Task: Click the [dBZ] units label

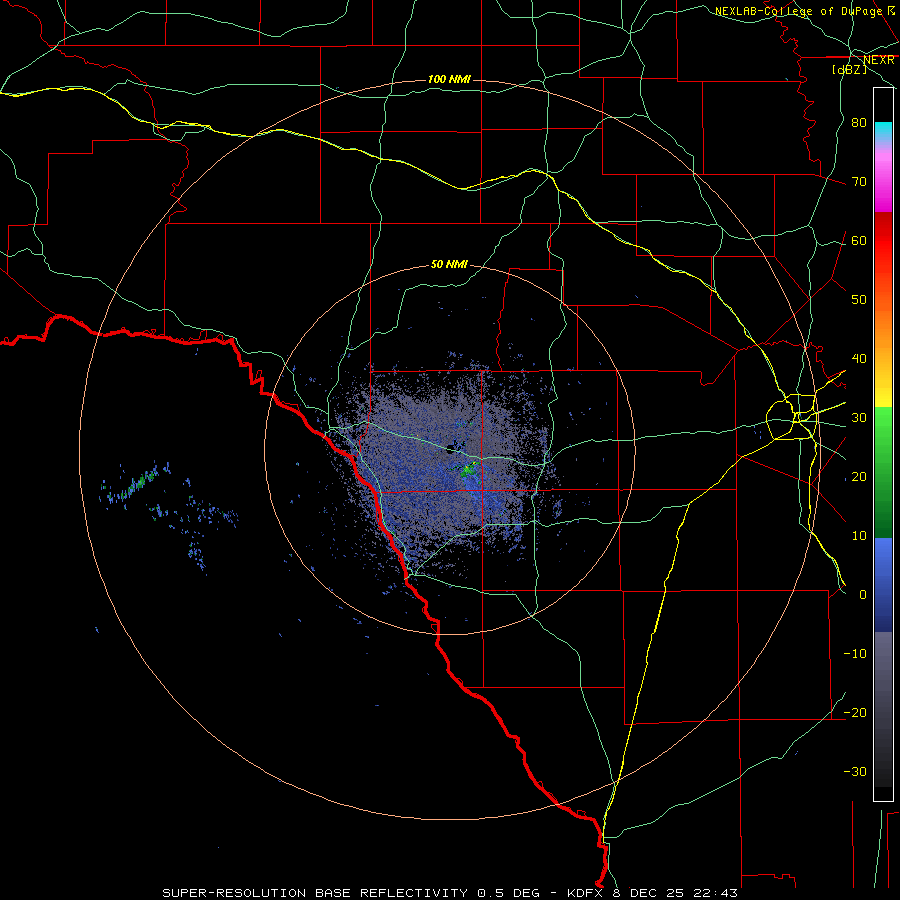Action: (849, 69)
